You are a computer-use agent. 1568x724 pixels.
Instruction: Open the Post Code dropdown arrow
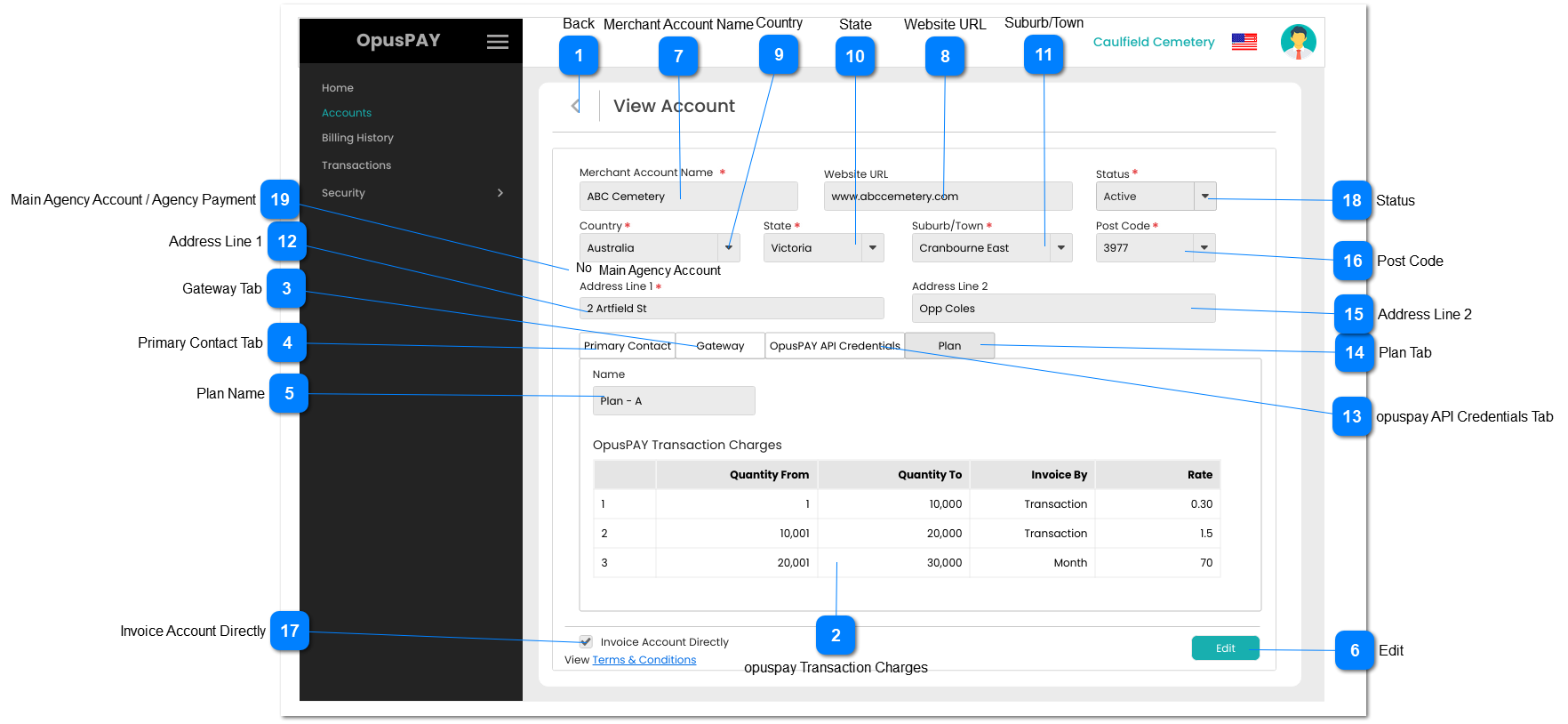[1204, 248]
